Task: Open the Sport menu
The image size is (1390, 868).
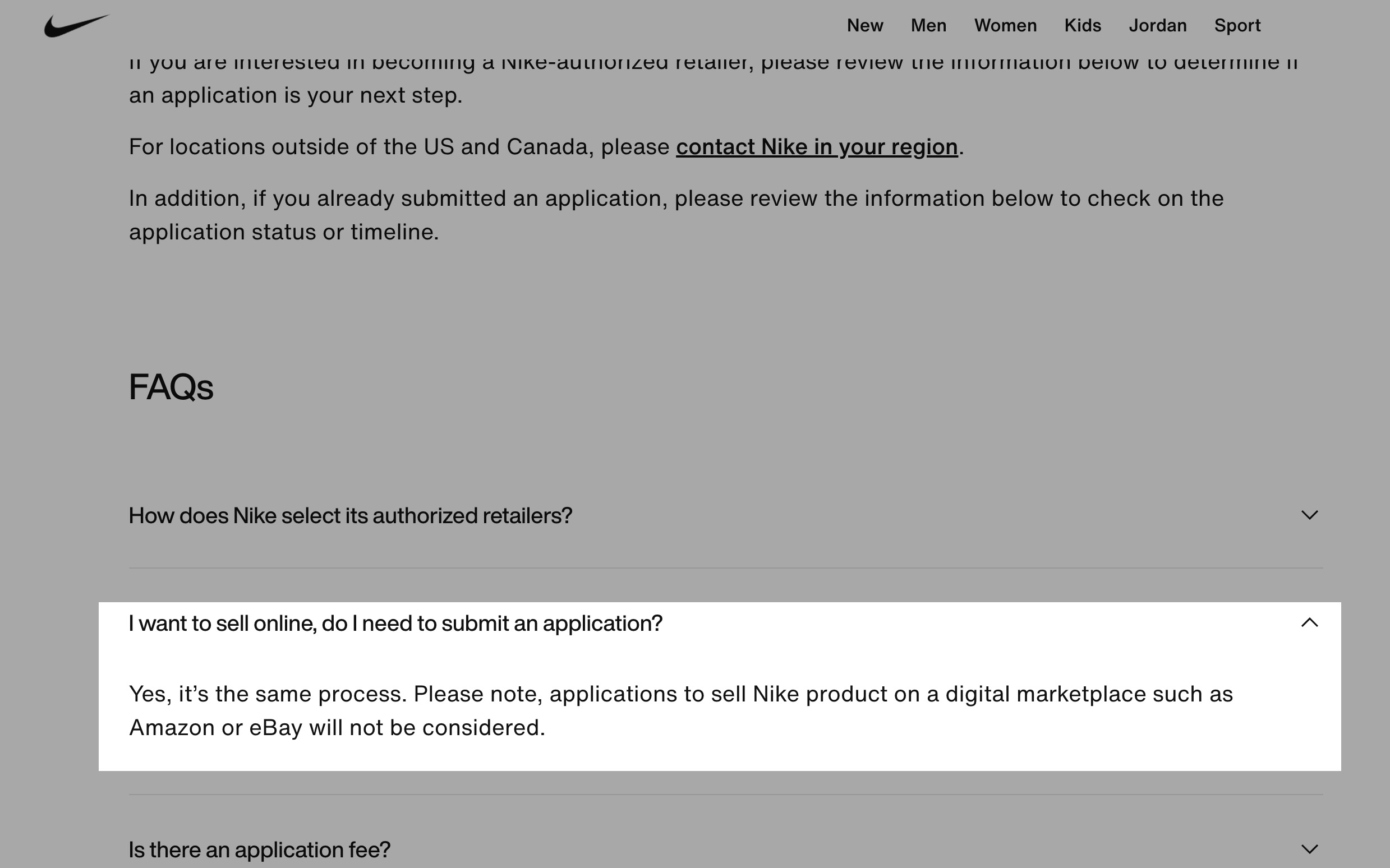Action: click(1237, 26)
